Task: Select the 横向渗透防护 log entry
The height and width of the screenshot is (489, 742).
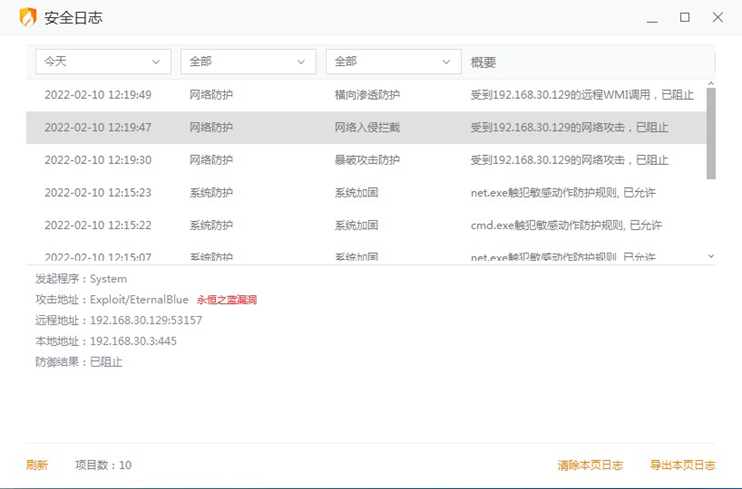Action: [366, 95]
